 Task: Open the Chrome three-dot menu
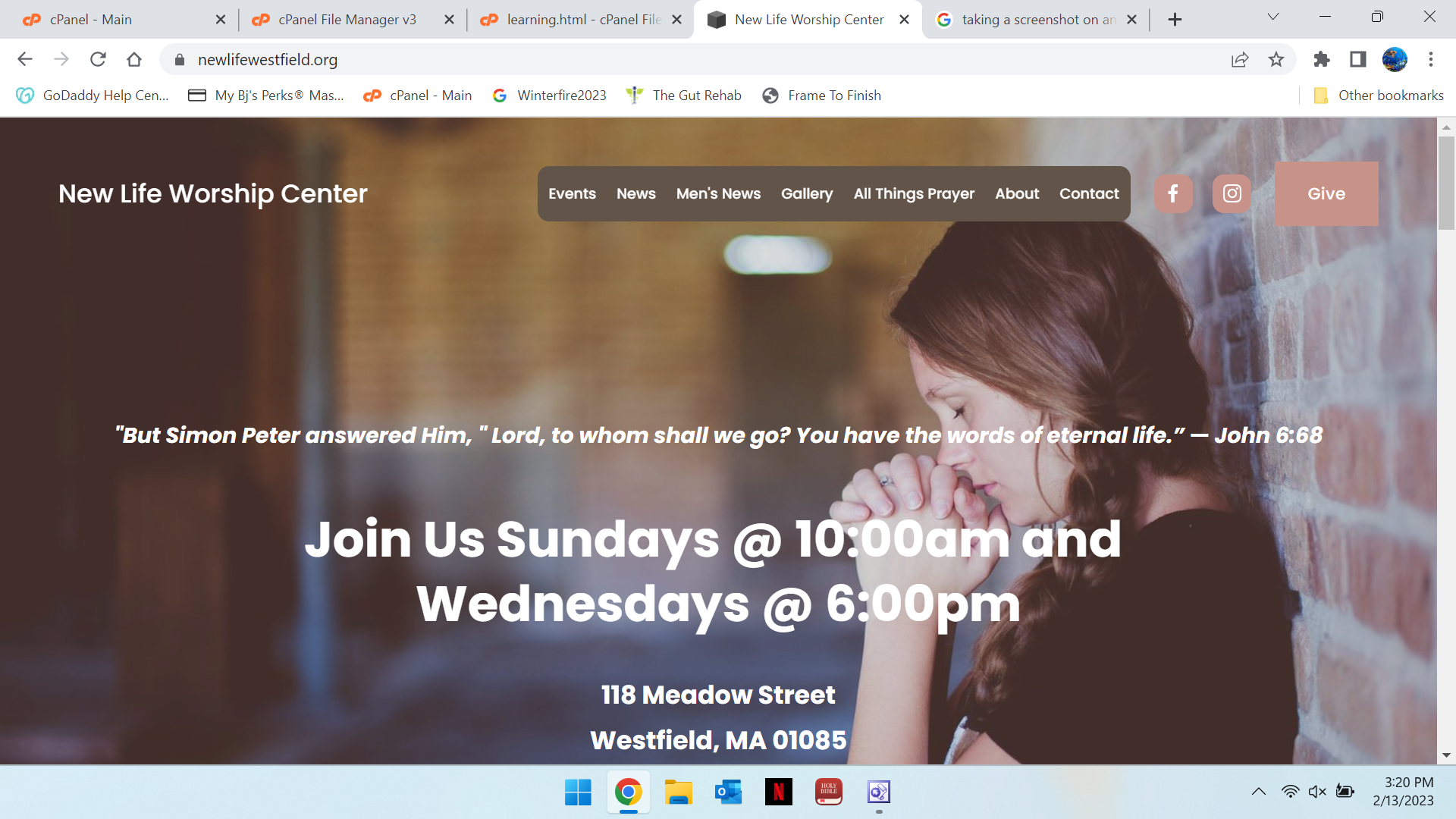pos(1431,59)
